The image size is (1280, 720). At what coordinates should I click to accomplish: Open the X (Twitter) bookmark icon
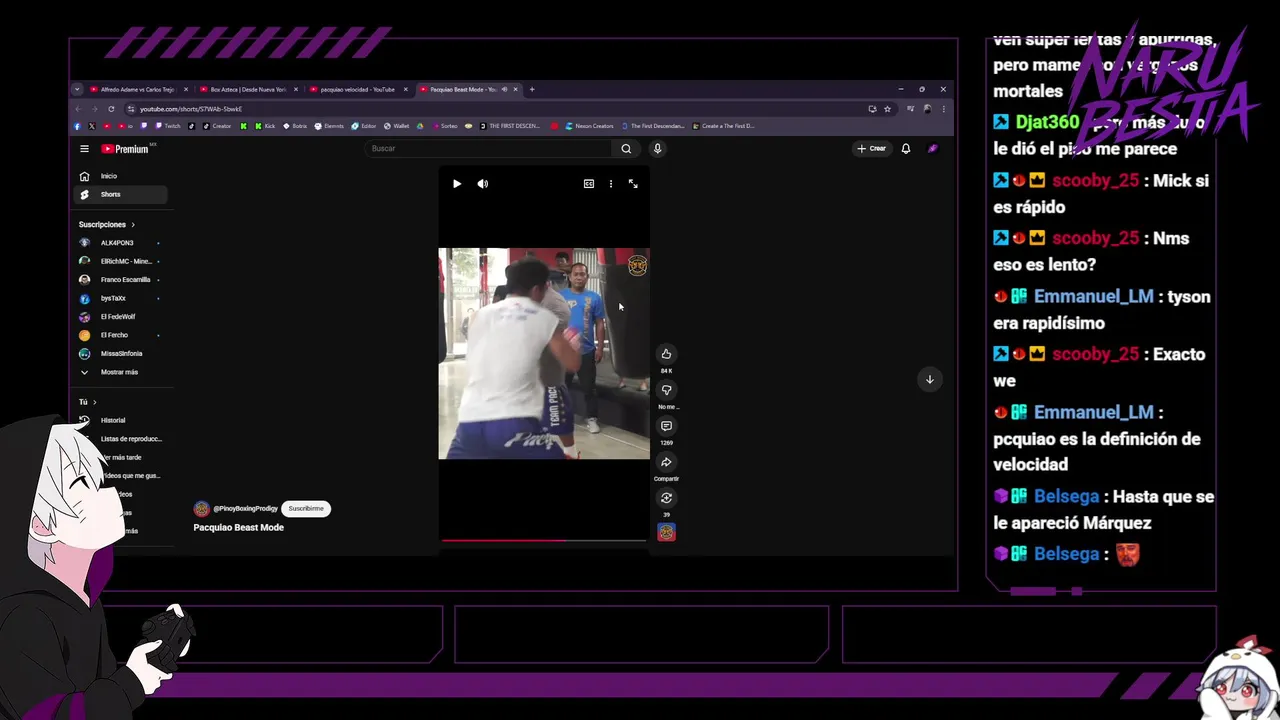pyautogui.click(x=92, y=126)
